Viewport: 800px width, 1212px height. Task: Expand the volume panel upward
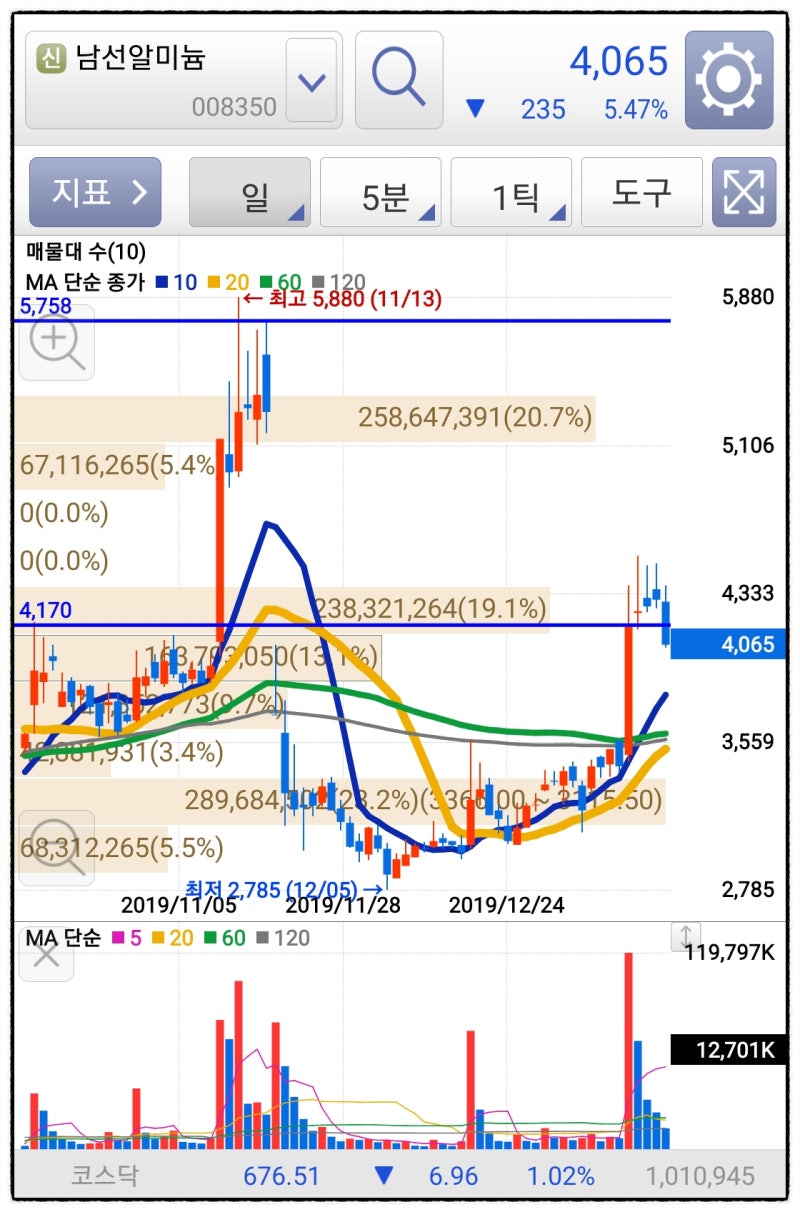(685, 938)
